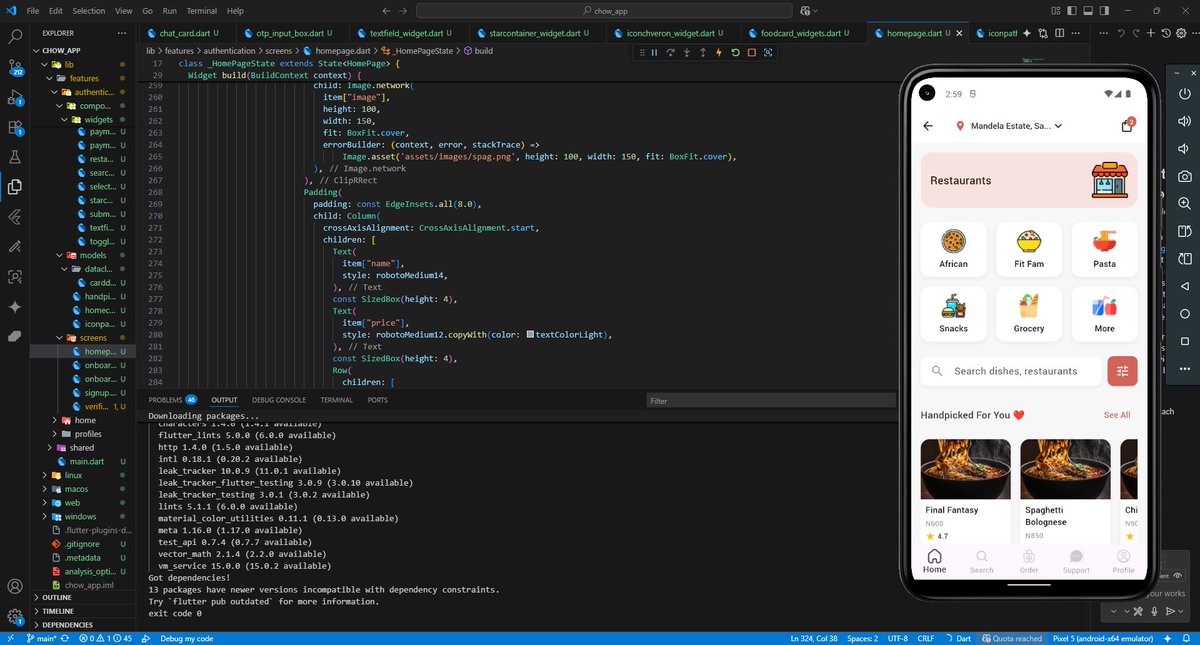Expand the TIMELINE section
Viewport: 1200px width, 645px height.
[x=85, y=611]
